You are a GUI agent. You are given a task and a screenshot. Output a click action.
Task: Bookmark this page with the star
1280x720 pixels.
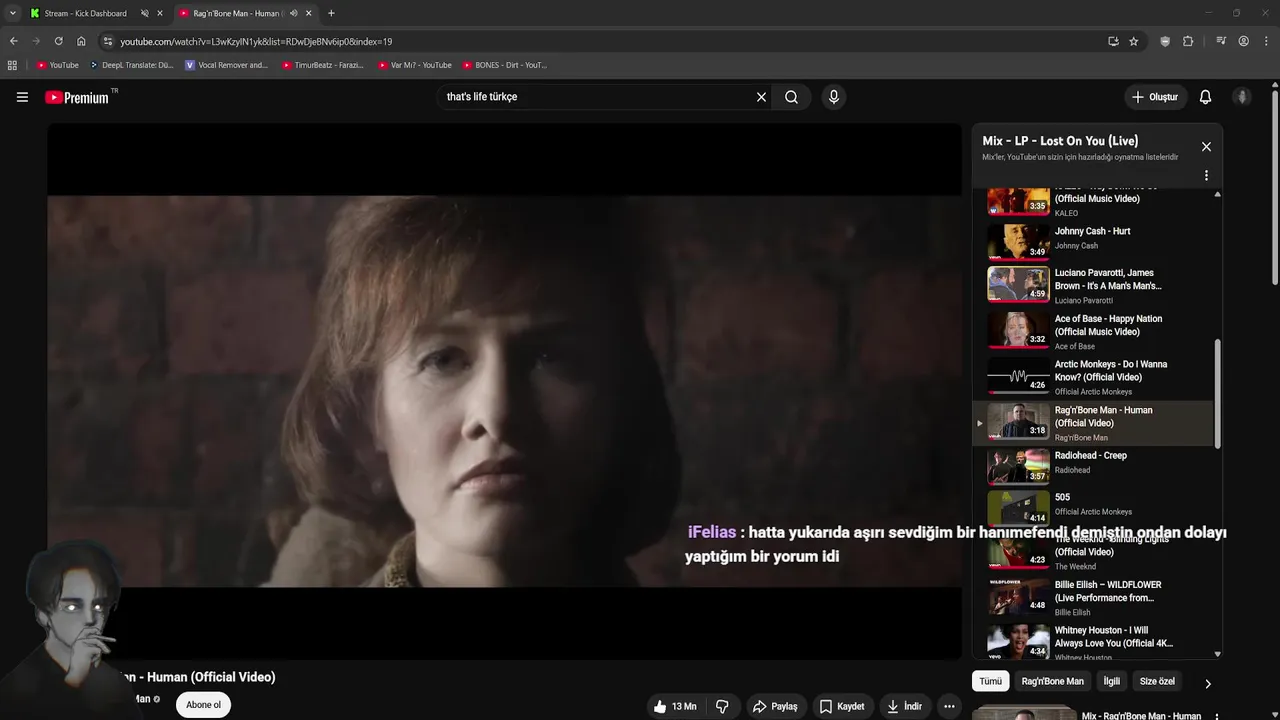[1133, 41]
